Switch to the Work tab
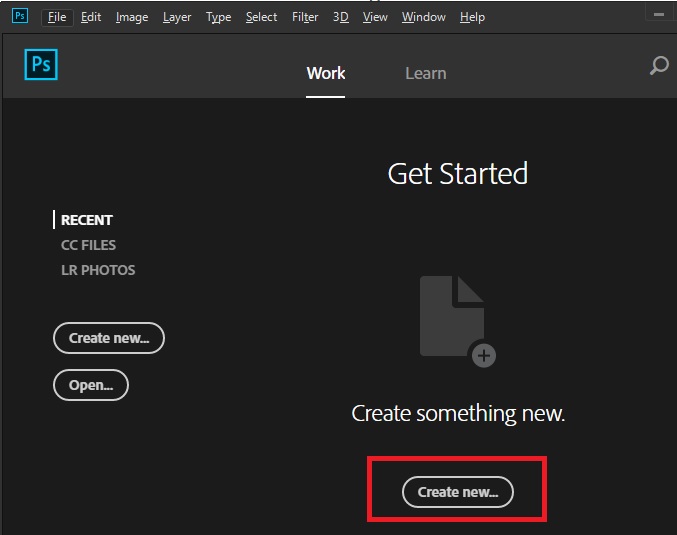677x535 pixels. tap(326, 73)
